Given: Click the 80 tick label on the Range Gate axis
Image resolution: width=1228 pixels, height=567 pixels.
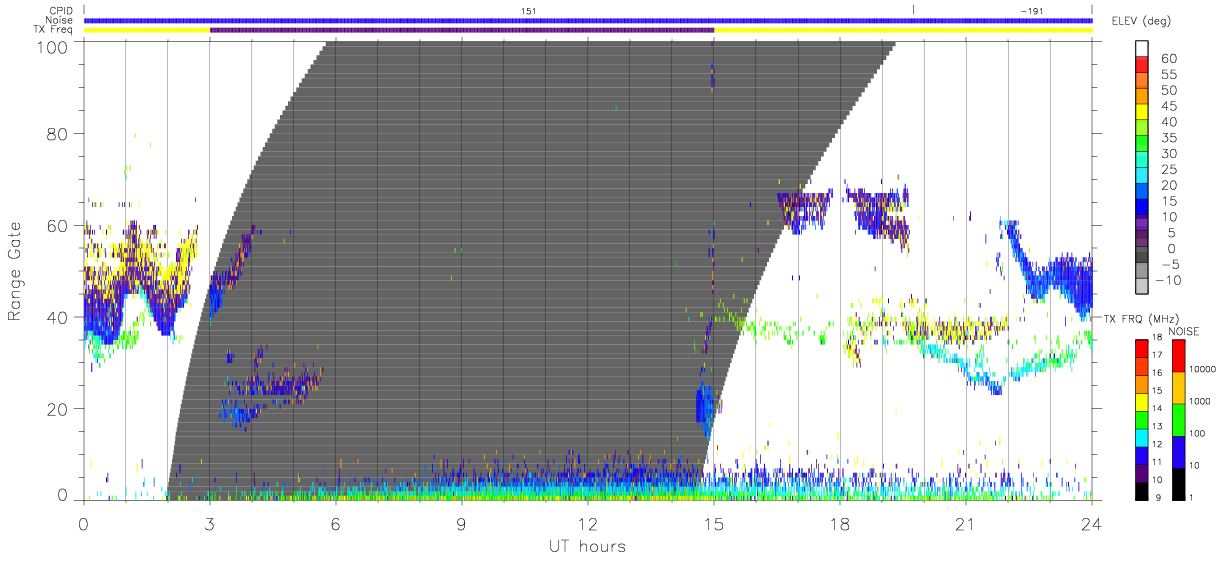Looking at the screenshot, I should pos(58,133).
